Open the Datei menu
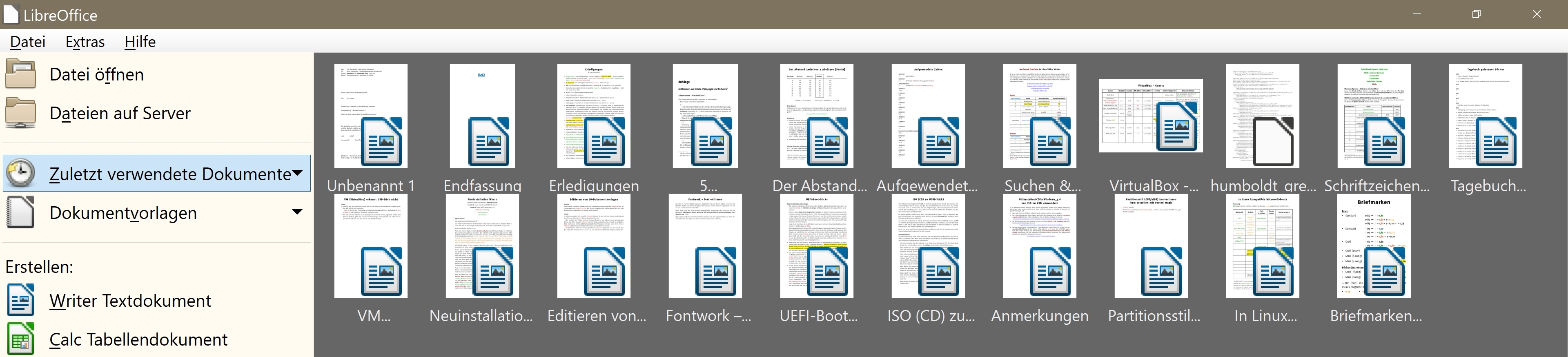Viewport: 1568px width, 357px height. click(28, 41)
